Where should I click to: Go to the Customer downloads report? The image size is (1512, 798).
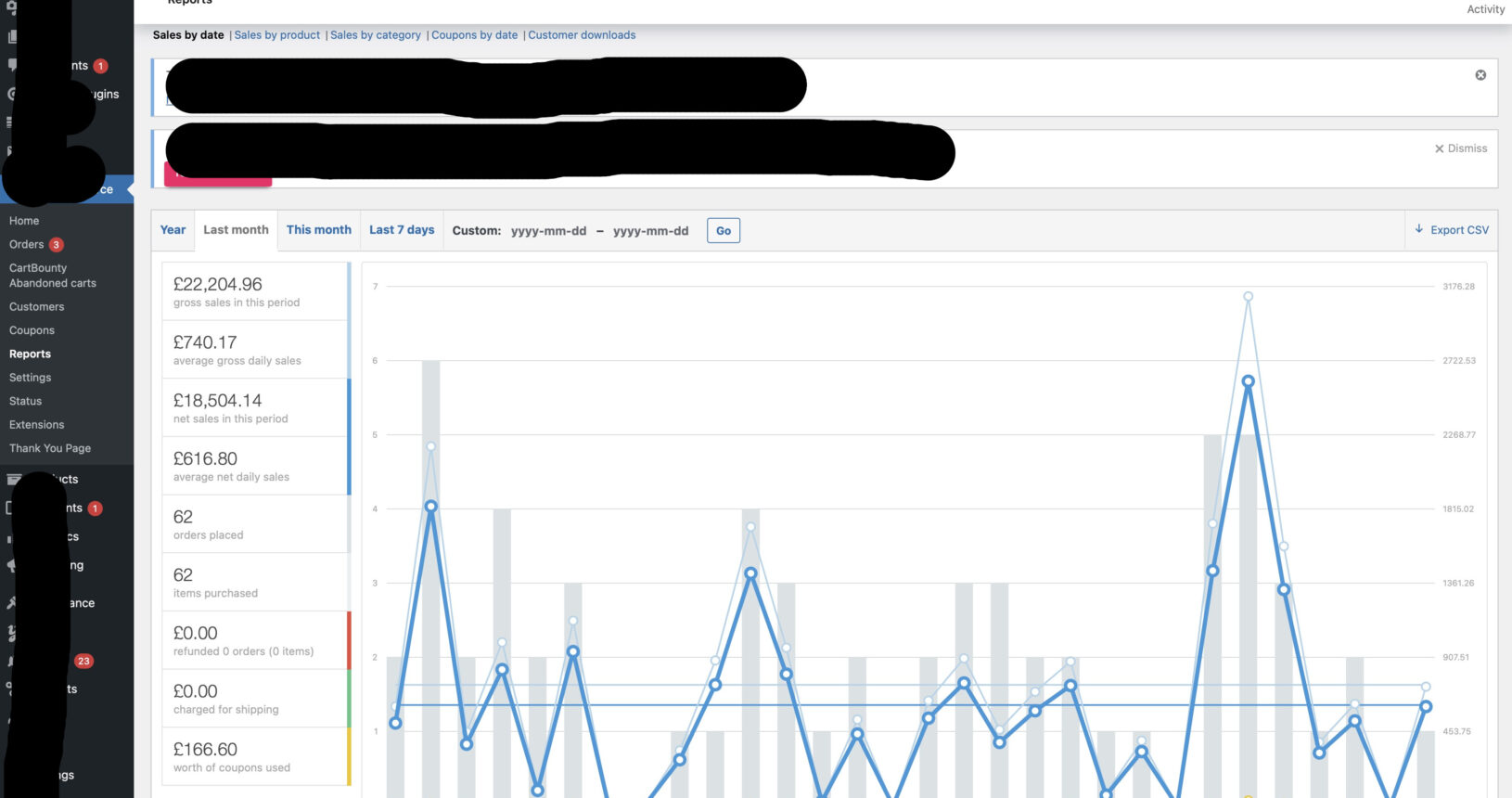click(x=582, y=35)
